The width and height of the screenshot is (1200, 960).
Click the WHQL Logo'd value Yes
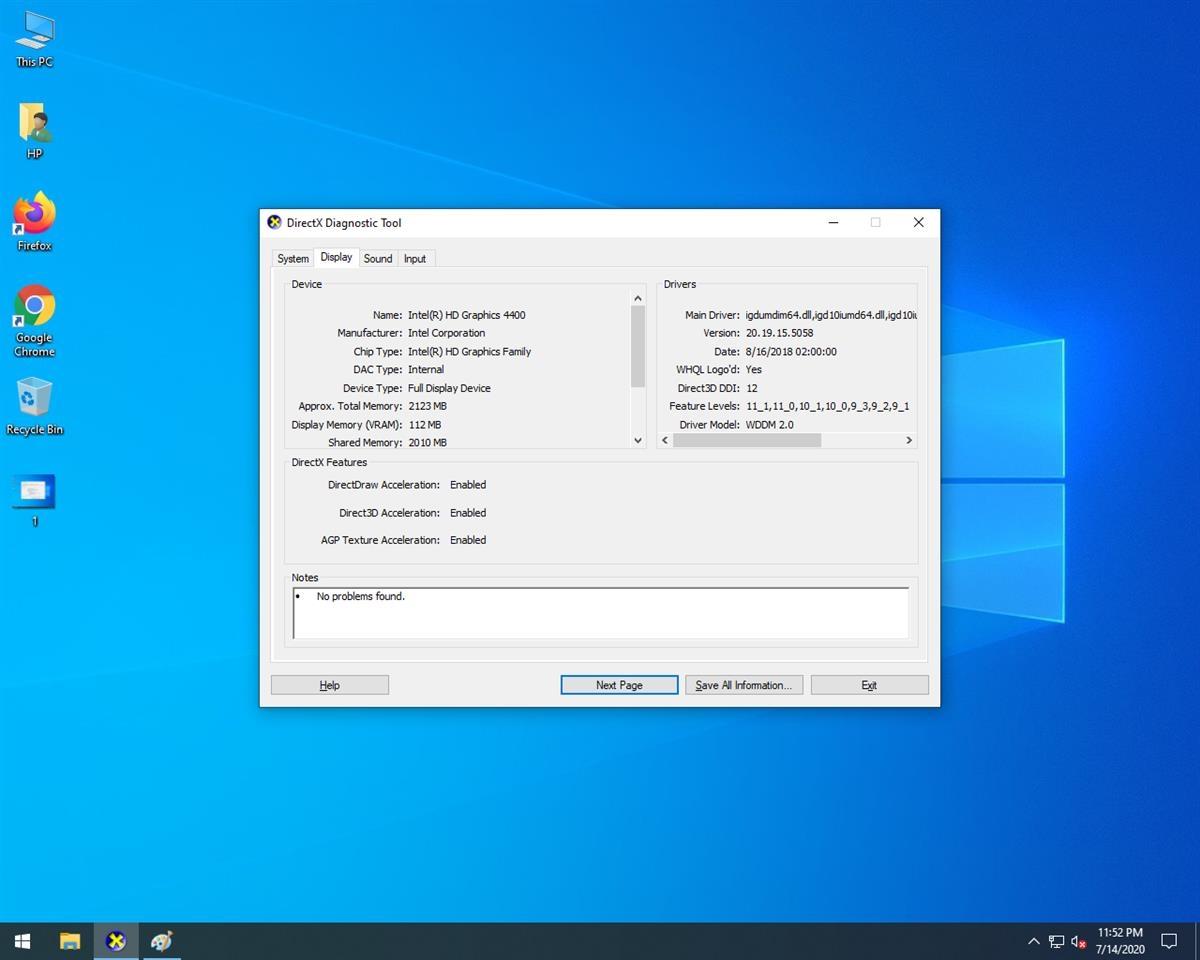pyautogui.click(x=754, y=370)
